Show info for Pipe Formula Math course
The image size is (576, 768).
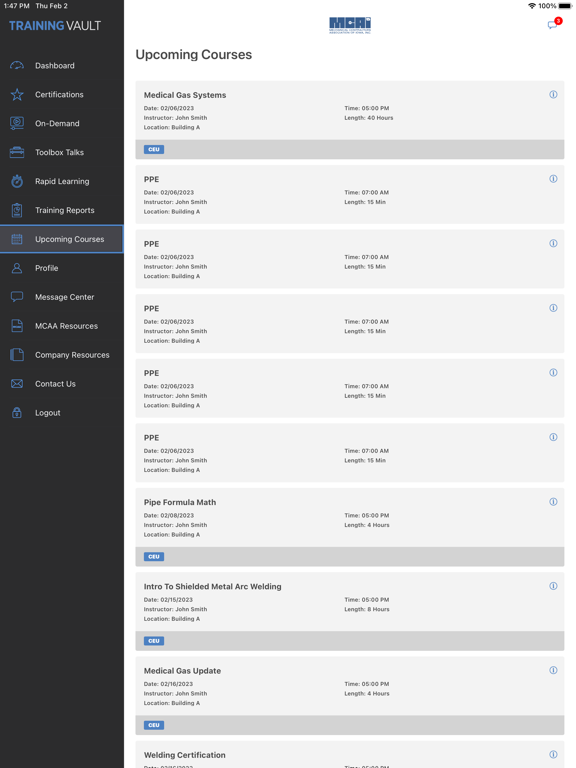[x=553, y=502]
